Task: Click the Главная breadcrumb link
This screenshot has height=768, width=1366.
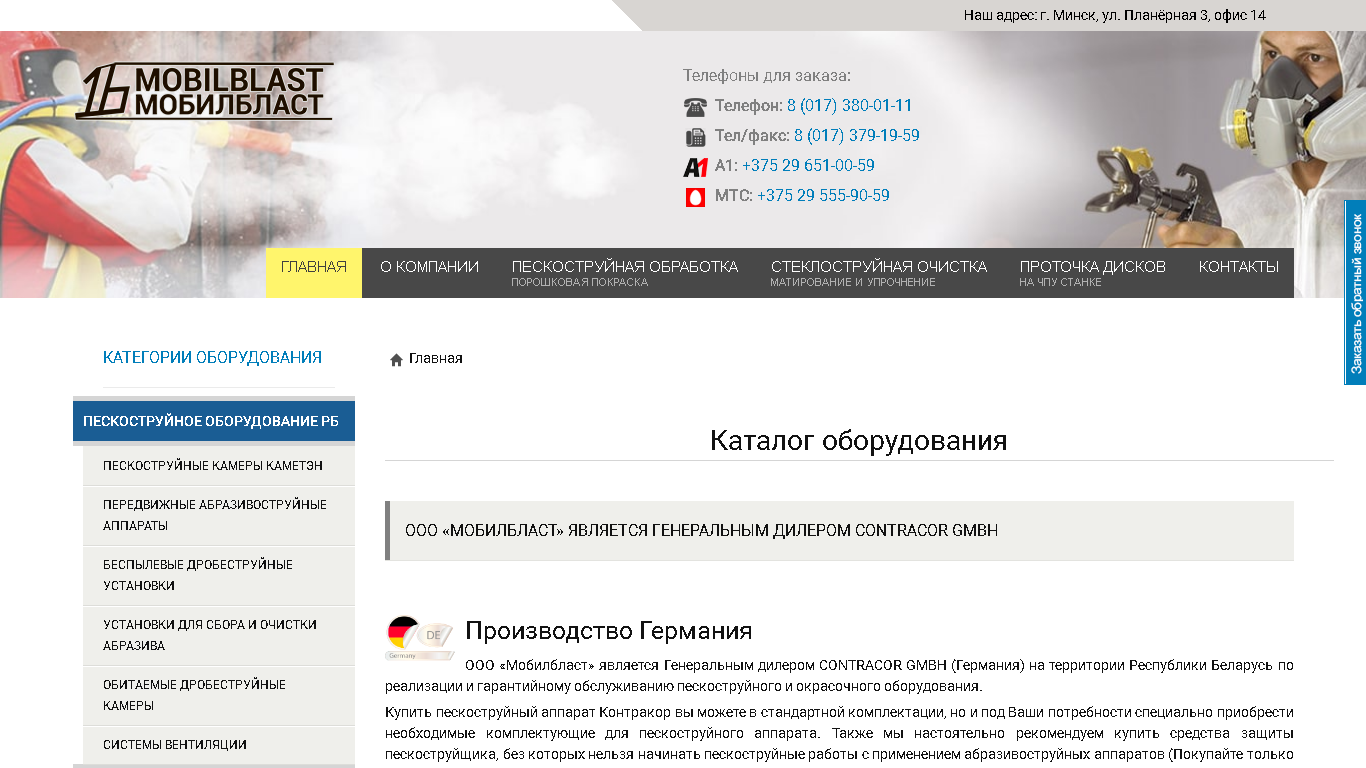Action: 436,358
